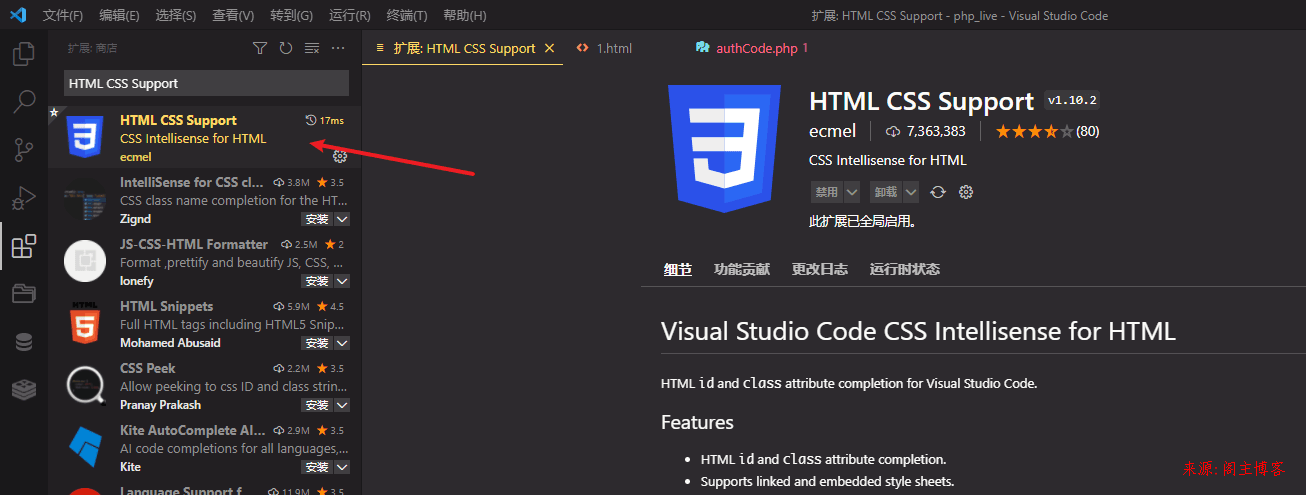Open the Source Control view

[x=24, y=150]
